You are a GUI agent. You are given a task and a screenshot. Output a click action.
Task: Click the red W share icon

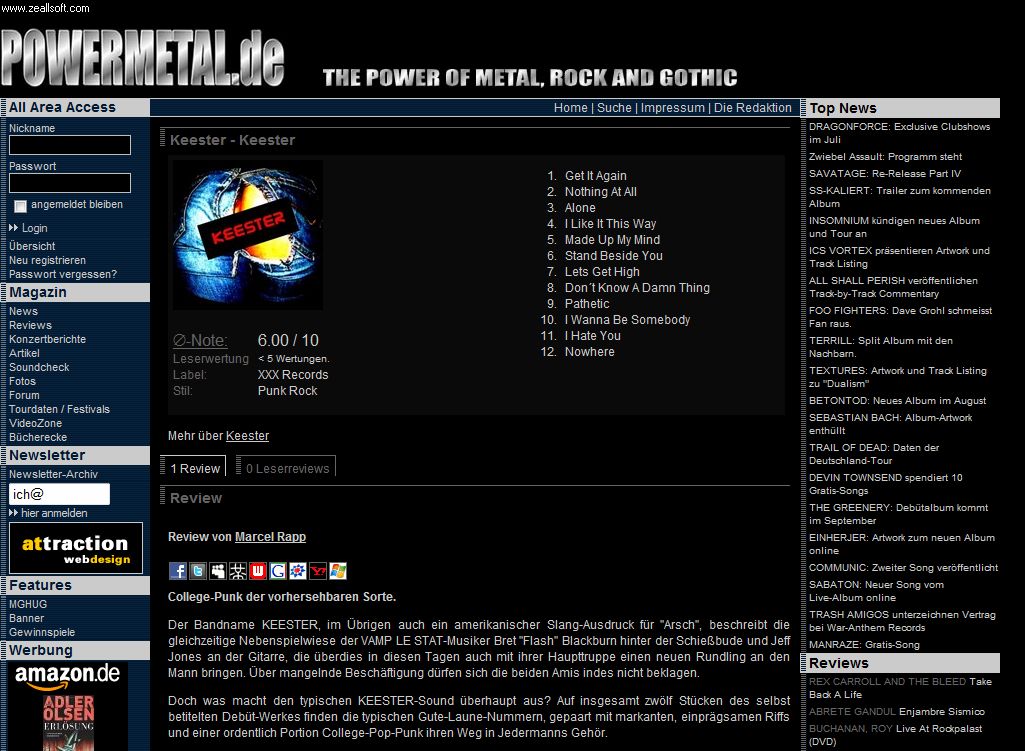click(258, 571)
